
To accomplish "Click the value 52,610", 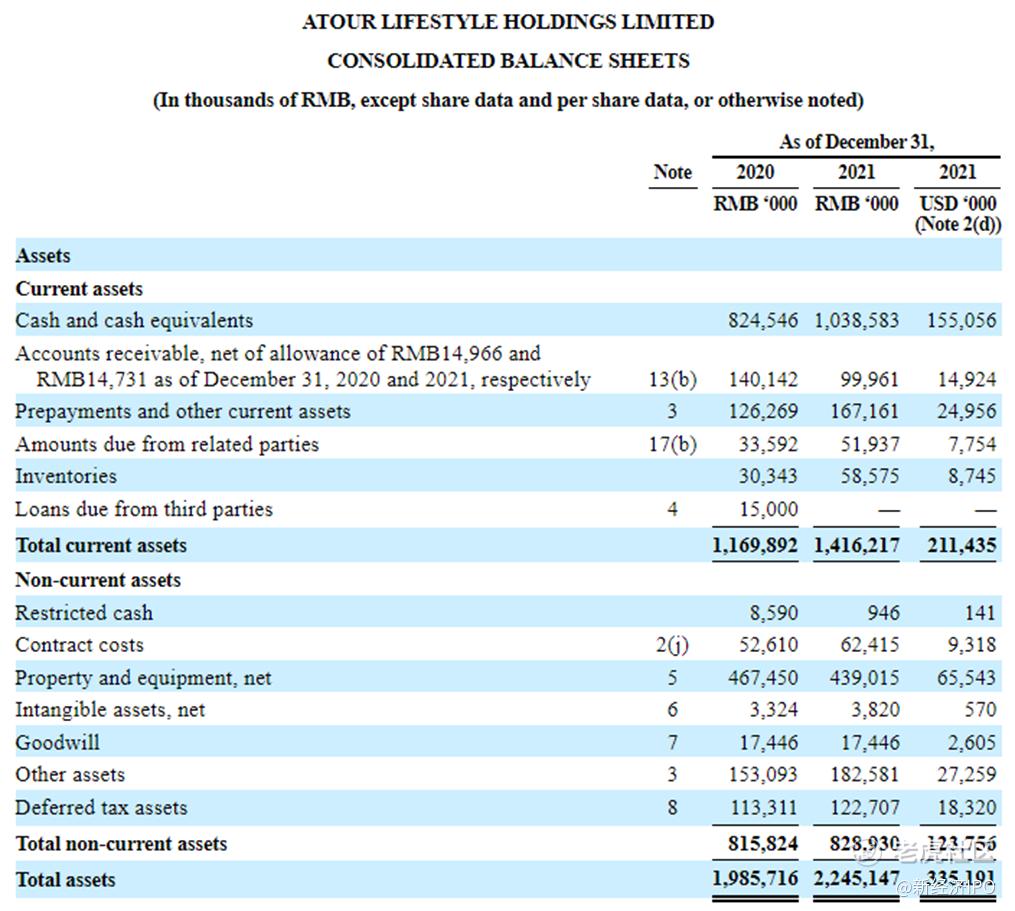I will click(x=768, y=646).
